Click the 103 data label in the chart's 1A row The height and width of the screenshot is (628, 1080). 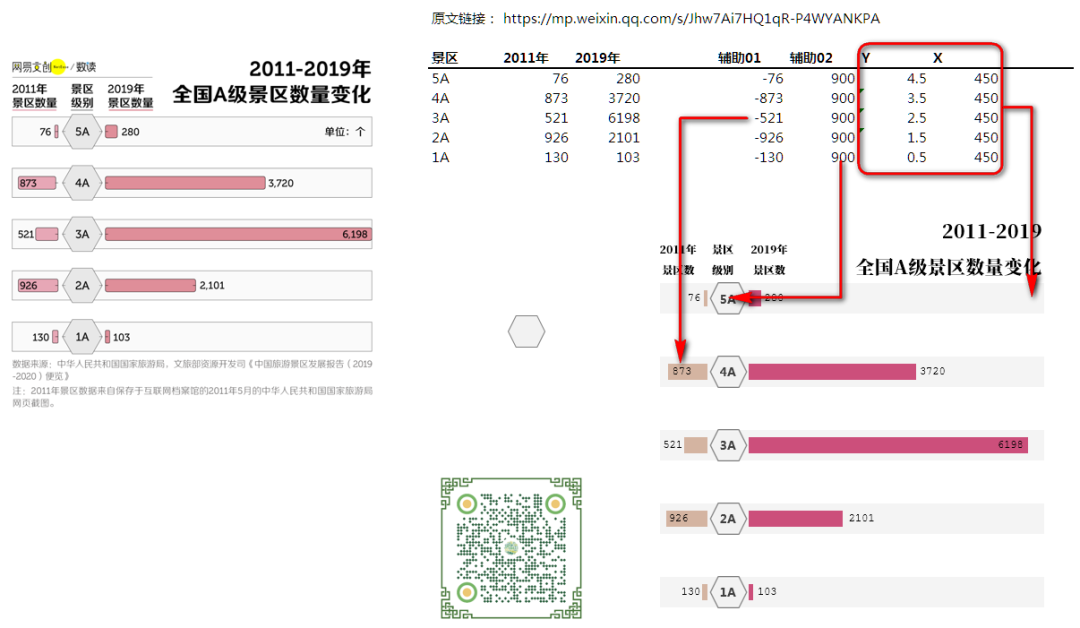(767, 592)
